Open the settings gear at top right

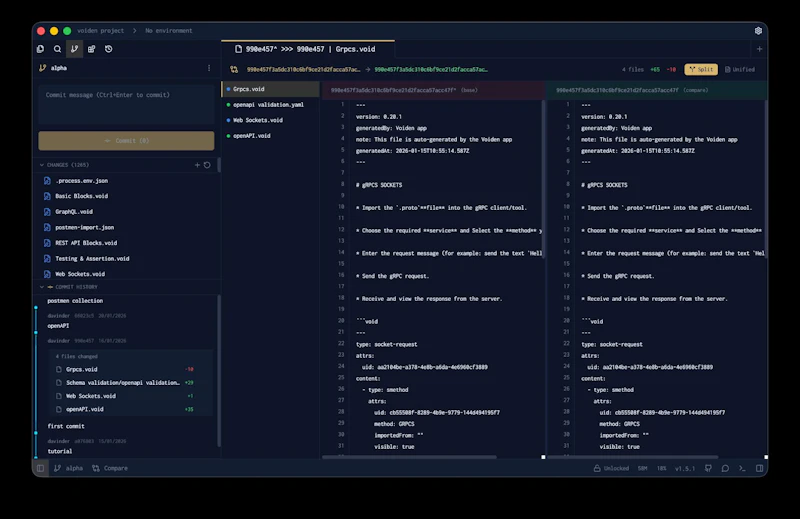pyautogui.click(x=758, y=31)
